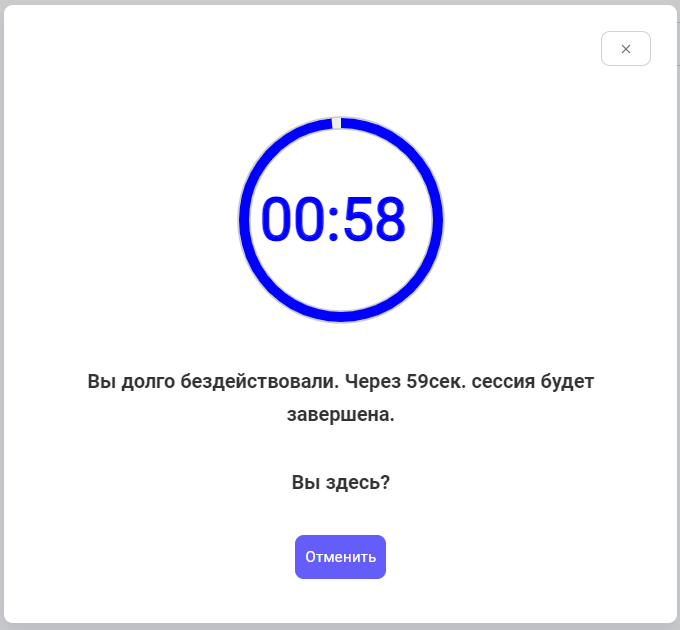
Task: Click the word "Вы" before "долго"
Action: (x=101, y=381)
